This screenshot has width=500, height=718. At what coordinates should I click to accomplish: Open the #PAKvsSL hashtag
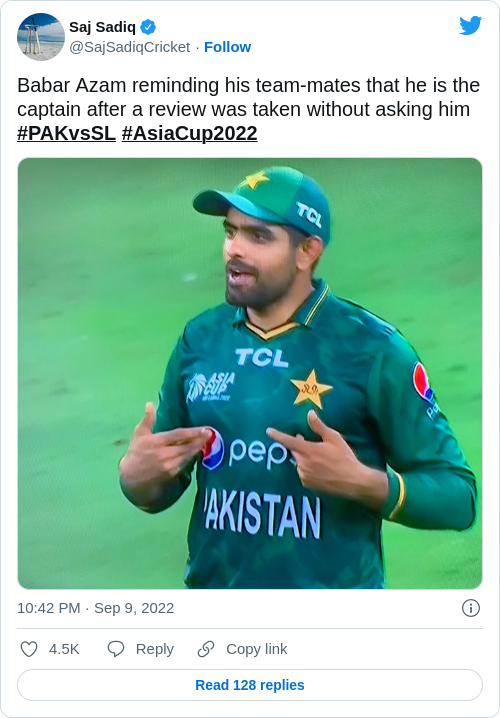[66, 133]
